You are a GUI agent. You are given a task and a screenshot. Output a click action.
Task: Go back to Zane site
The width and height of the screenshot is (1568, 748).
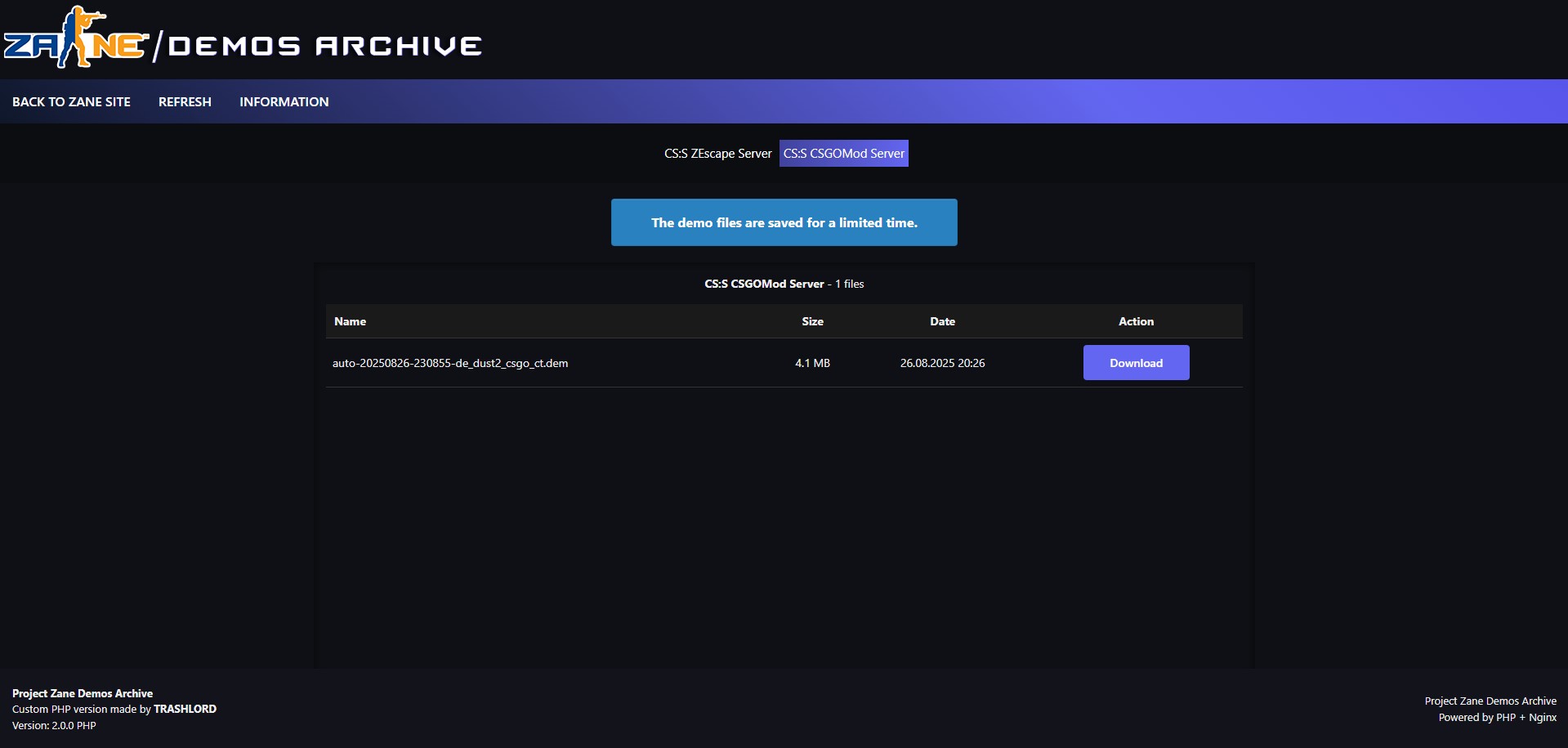71,101
